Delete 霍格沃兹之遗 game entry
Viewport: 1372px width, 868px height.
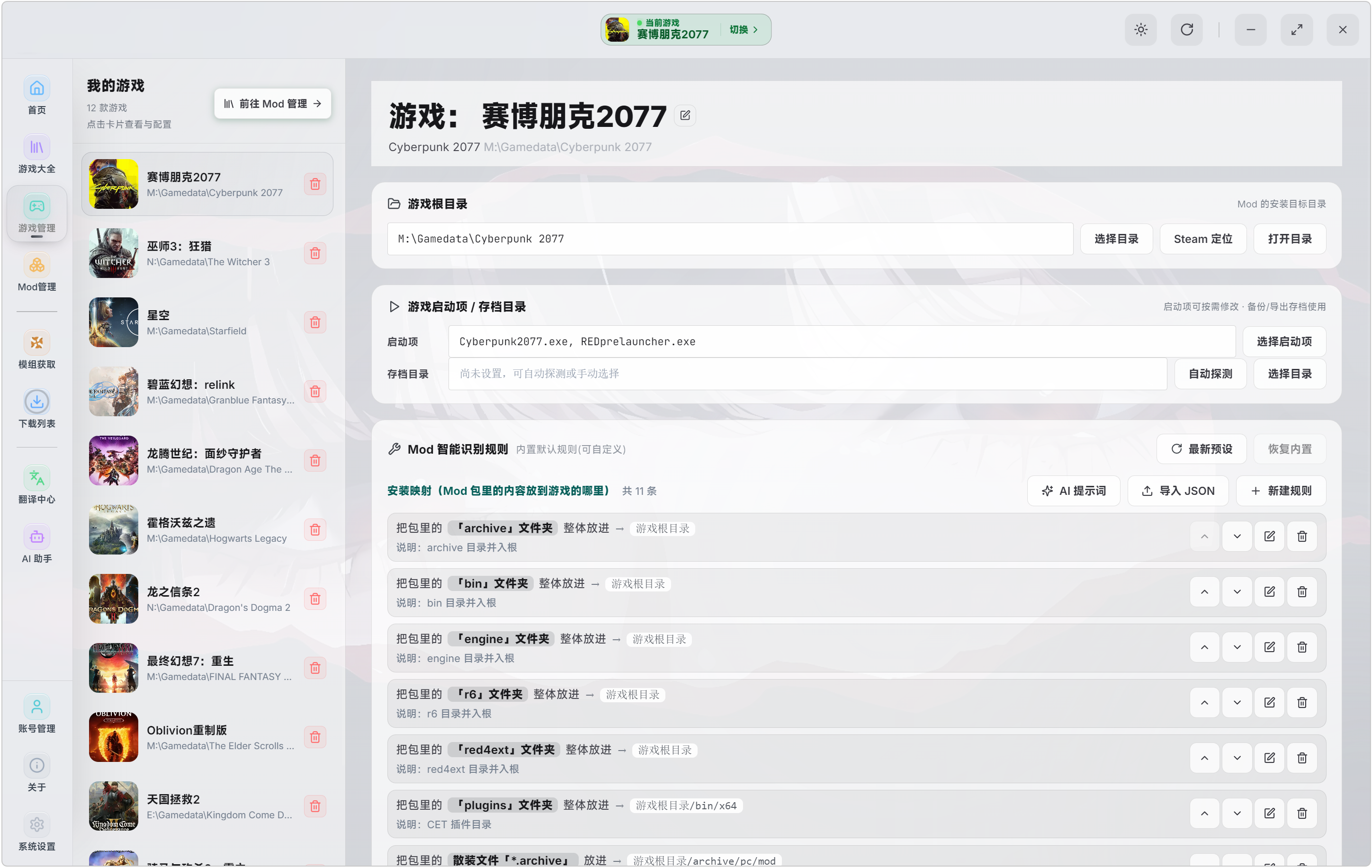coord(315,530)
